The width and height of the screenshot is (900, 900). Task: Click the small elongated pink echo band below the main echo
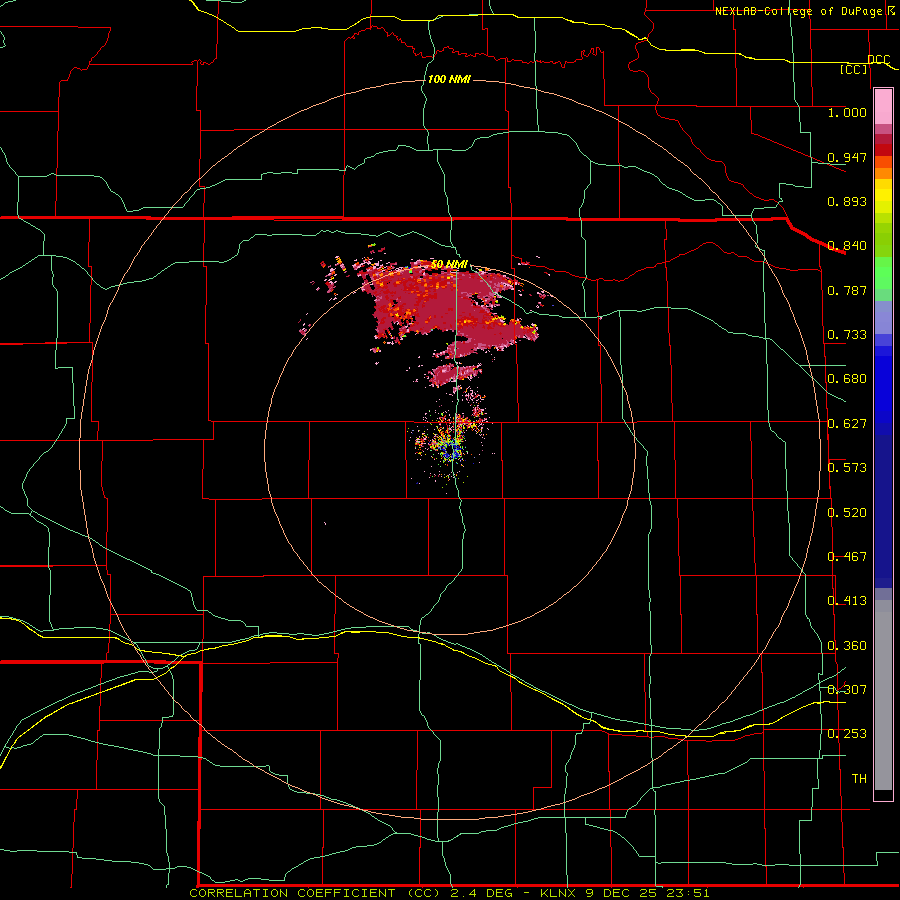455,374
